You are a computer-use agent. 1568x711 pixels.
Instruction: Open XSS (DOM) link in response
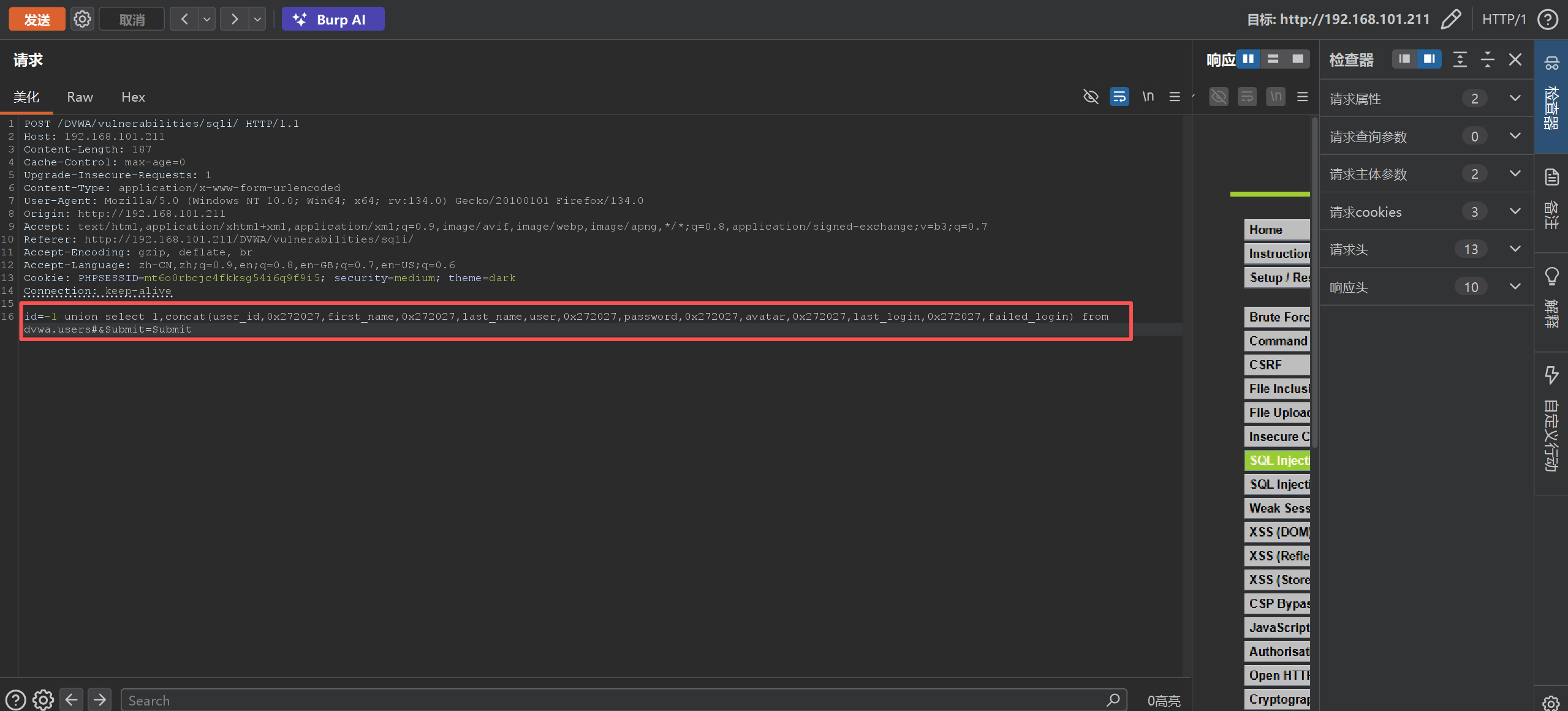coord(1277,532)
